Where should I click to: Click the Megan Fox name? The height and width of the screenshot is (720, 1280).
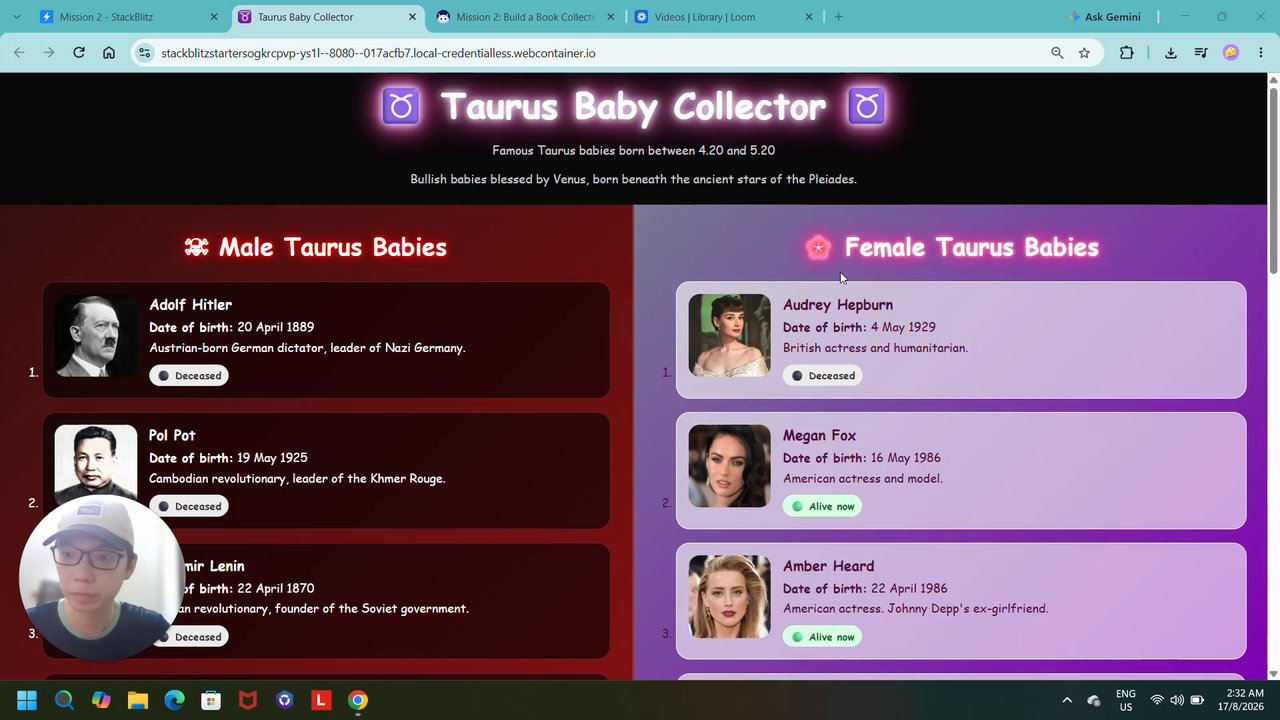click(x=819, y=435)
